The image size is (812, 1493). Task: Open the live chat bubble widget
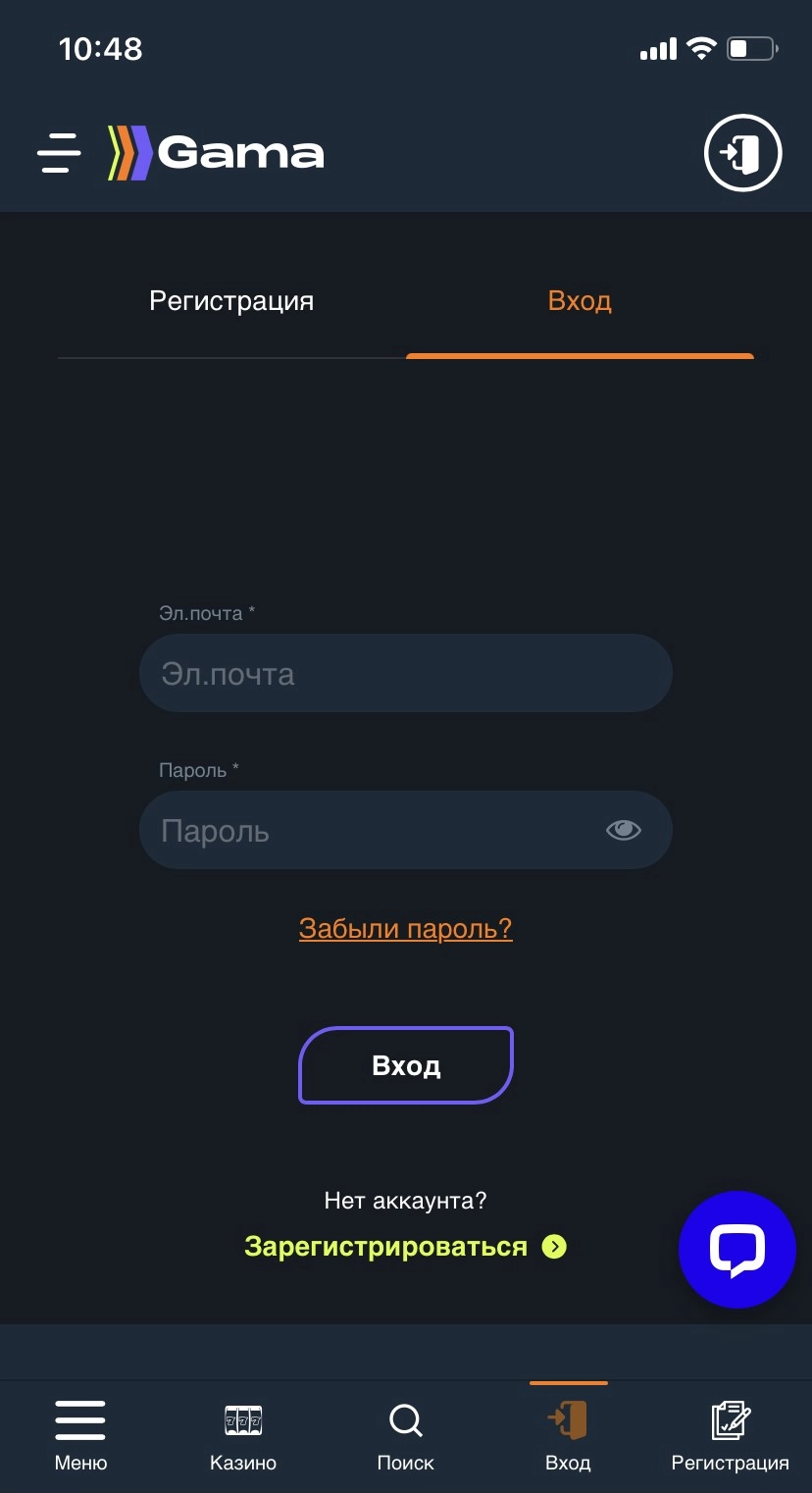click(x=736, y=1250)
